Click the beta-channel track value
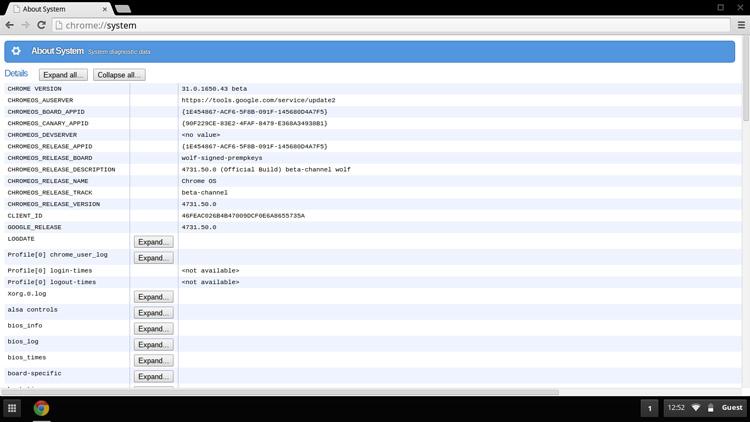Viewport: 750px width, 422px height. tap(205, 192)
